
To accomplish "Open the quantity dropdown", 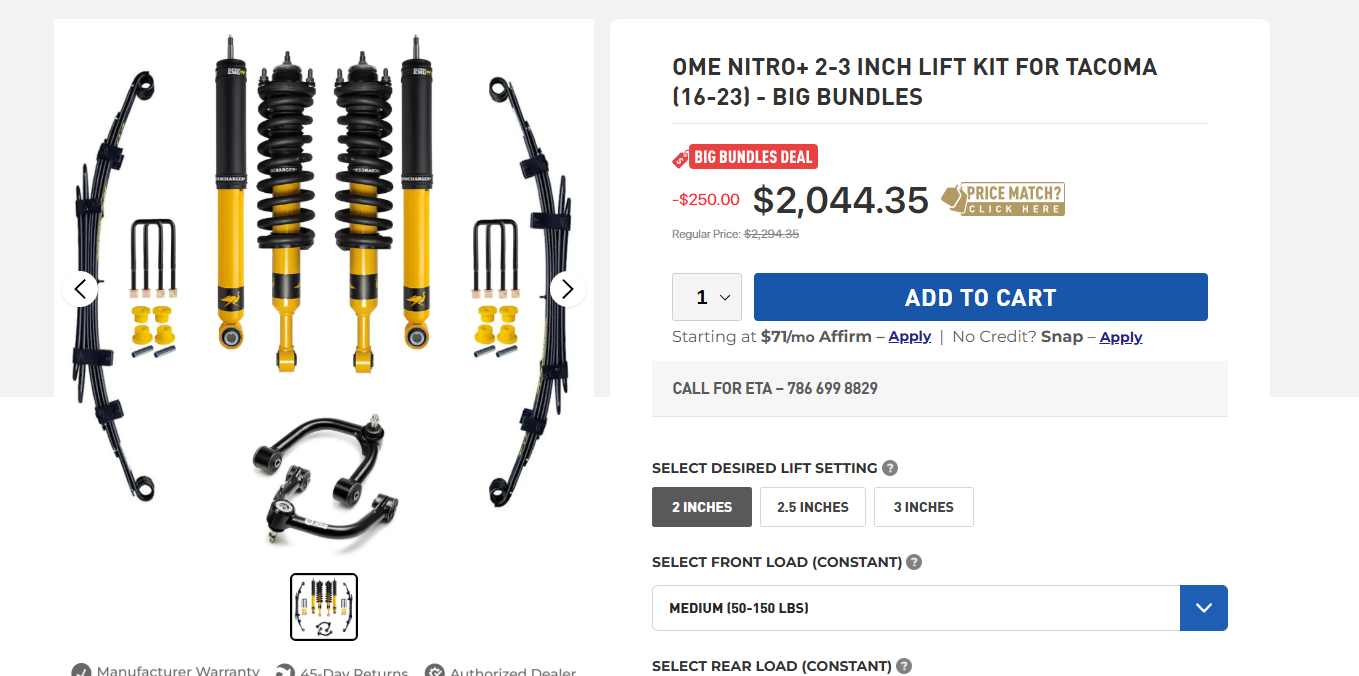I will click(x=707, y=297).
